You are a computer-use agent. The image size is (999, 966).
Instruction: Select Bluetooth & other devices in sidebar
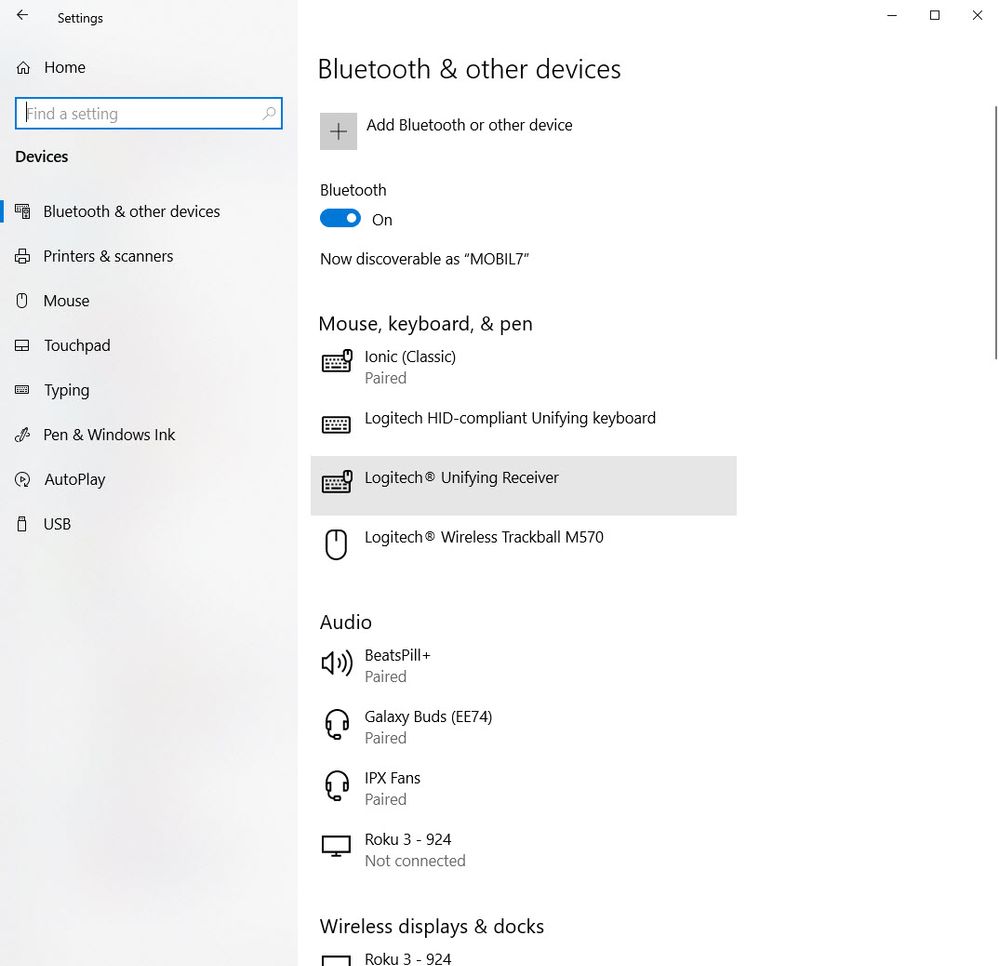tap(148, 212)
